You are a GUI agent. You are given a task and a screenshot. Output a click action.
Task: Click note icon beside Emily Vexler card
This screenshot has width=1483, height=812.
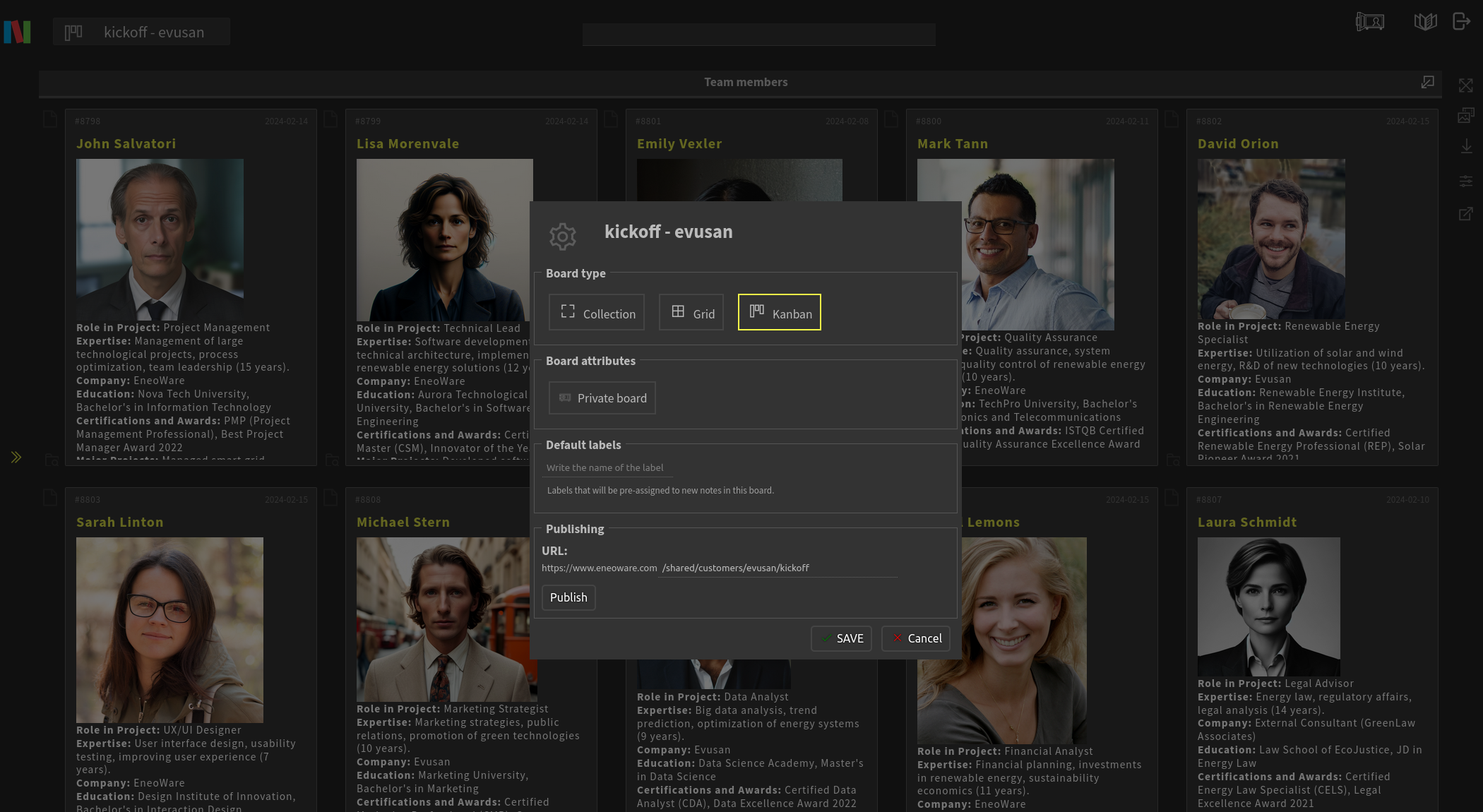tap(611, 119)
